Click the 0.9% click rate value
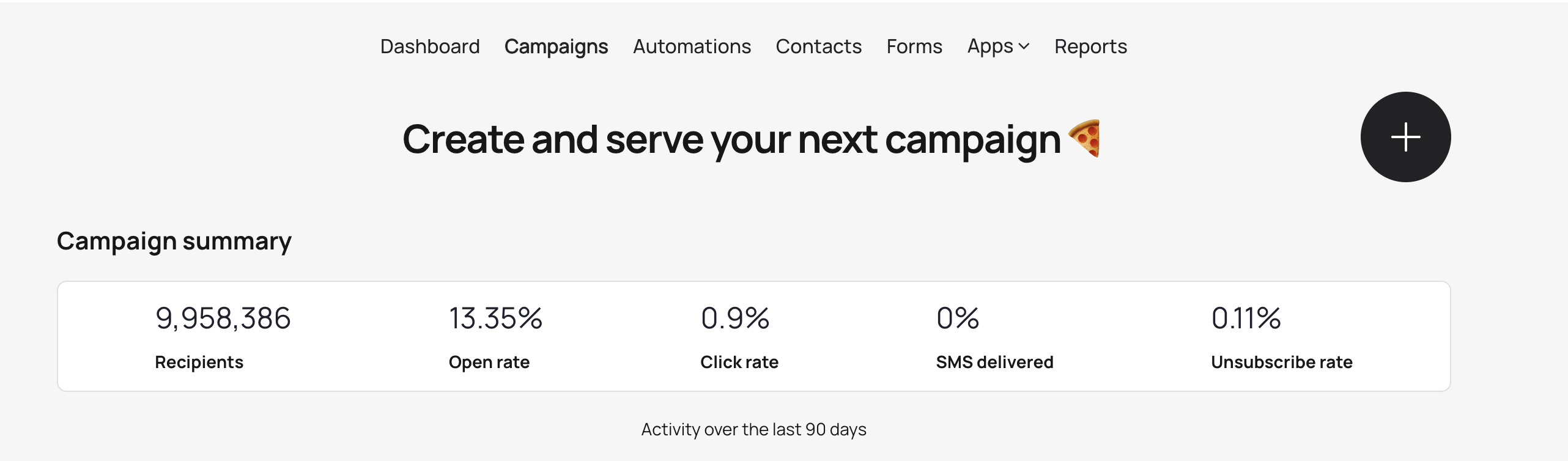Screen dimensions: 1568x461 734,319
